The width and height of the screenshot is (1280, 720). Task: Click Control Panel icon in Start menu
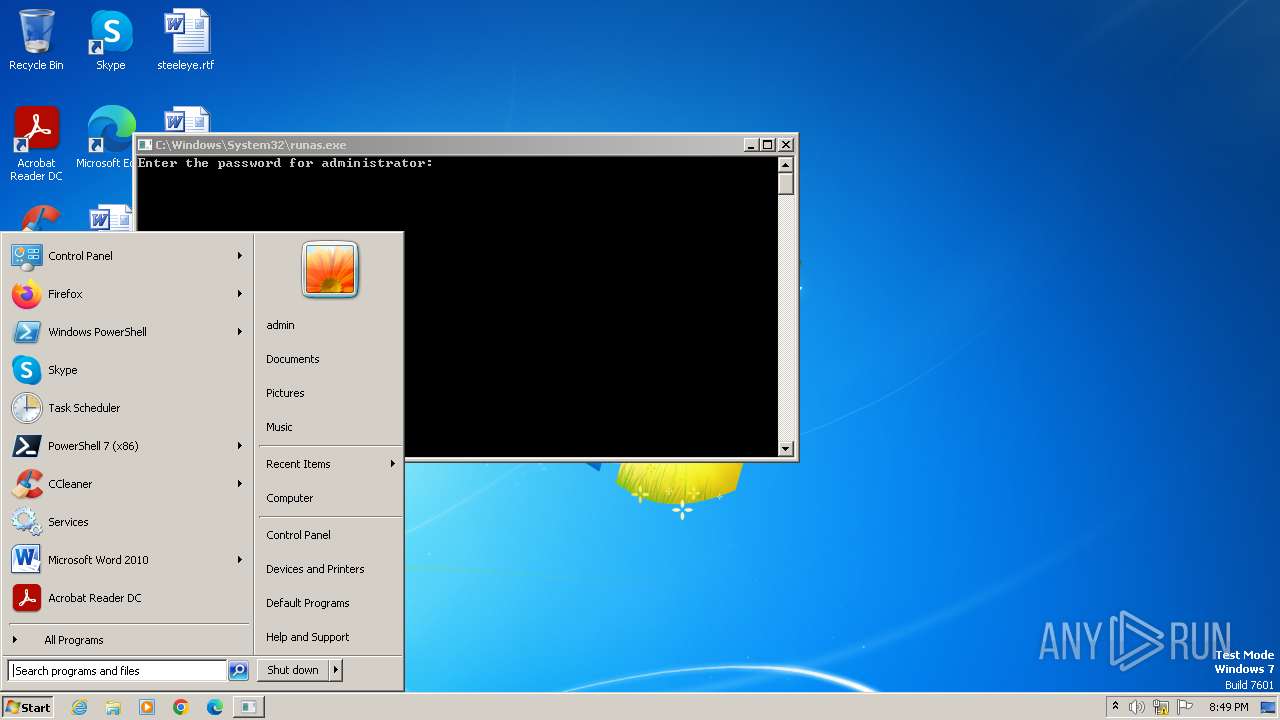point(26,256)
